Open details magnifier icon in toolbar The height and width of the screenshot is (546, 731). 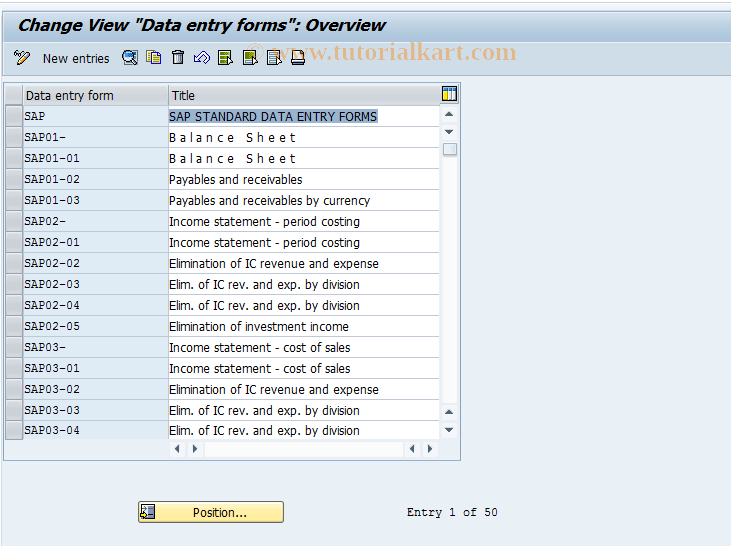pyautogui.click(x=130, y=58)
